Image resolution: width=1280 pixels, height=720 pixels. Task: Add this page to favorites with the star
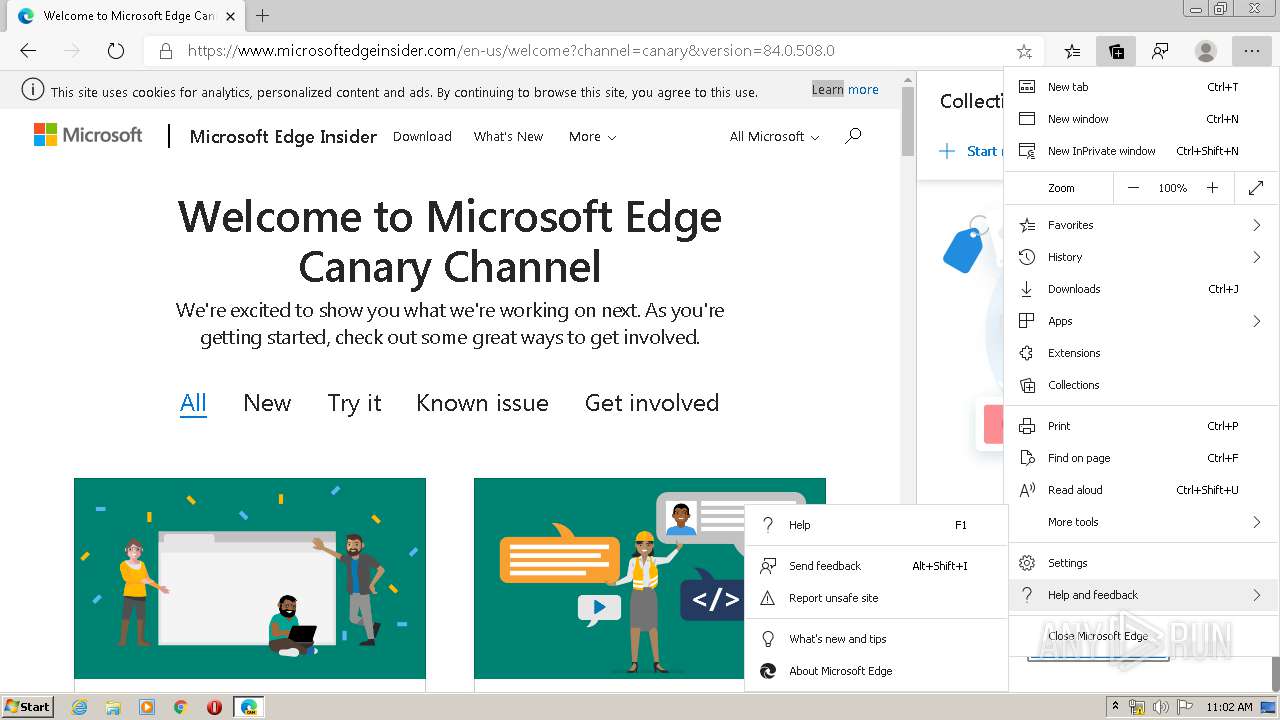(x=1024, y=51)
